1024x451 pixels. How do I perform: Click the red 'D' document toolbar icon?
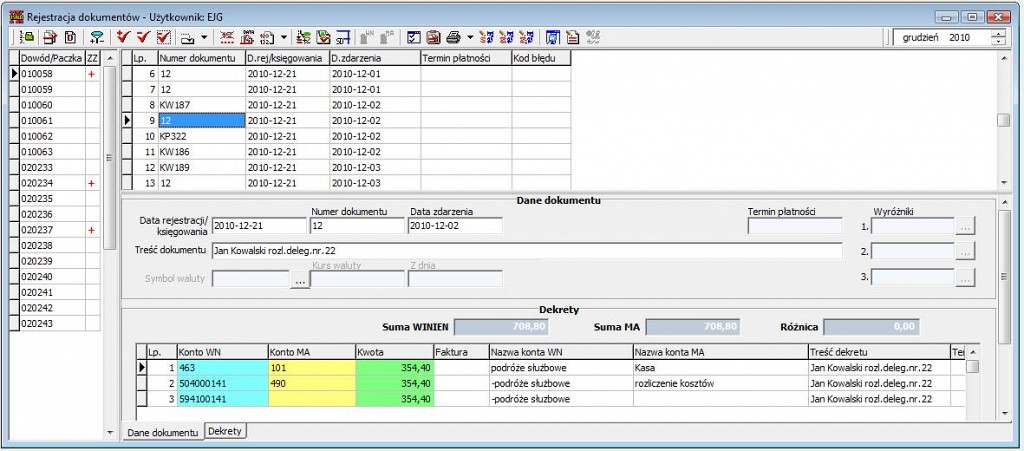point(70,37)
